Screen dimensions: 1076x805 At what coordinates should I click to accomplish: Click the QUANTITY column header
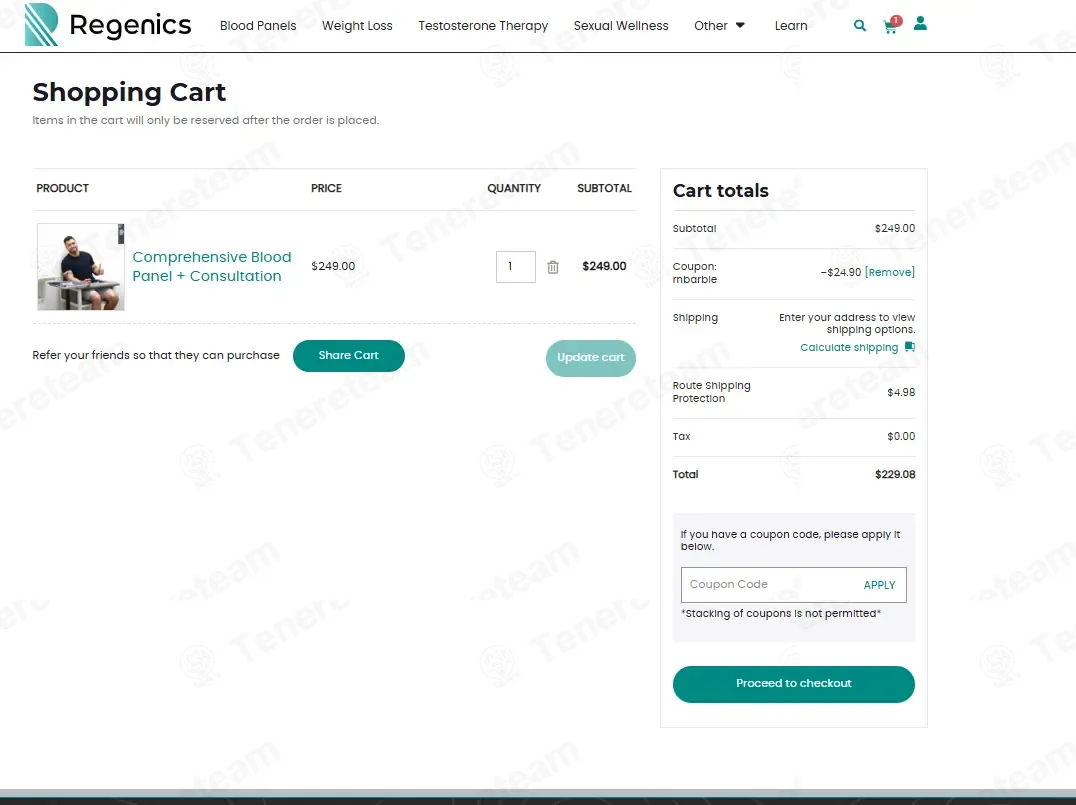[x=514, y=188]
